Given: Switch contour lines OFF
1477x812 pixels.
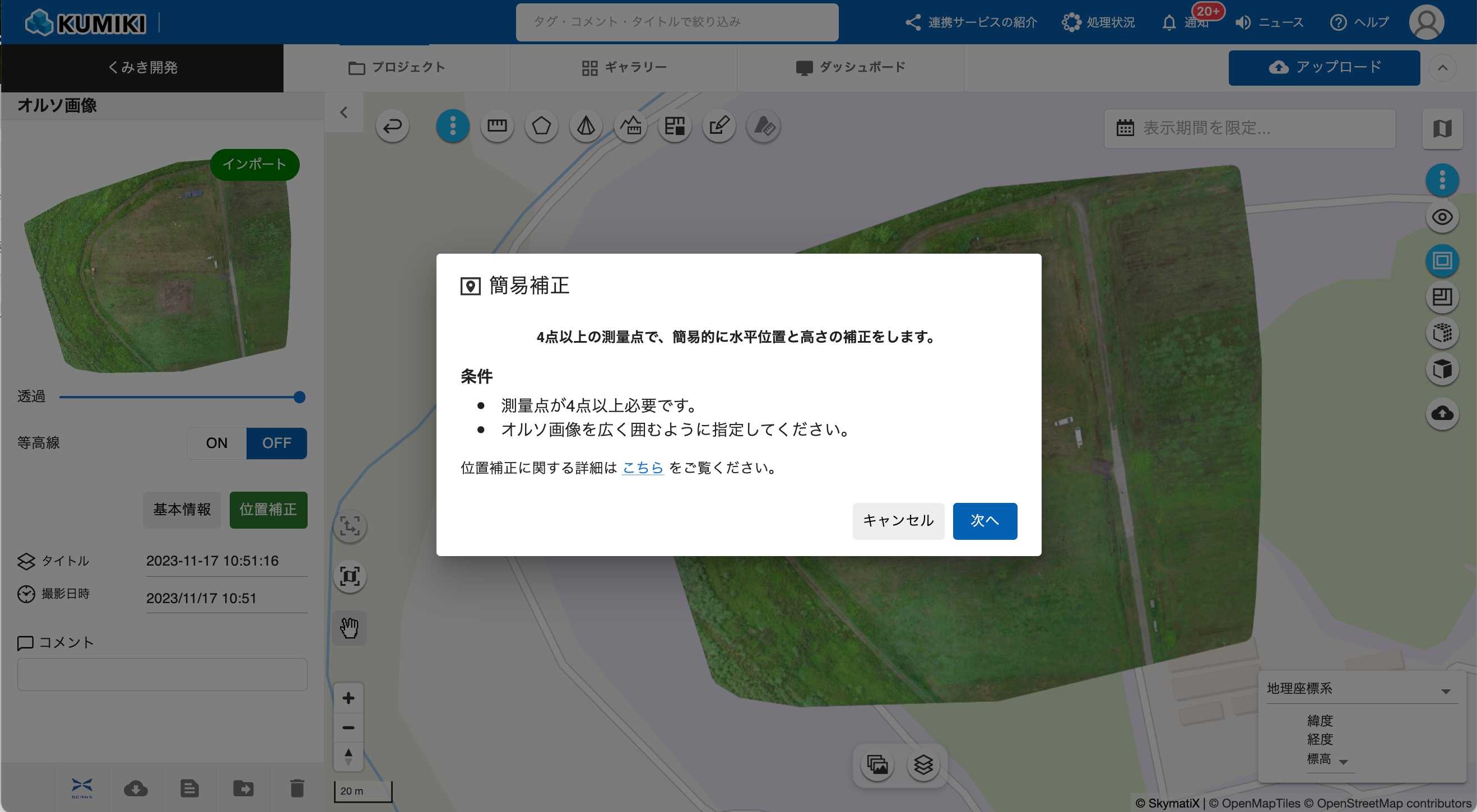Looking at the screenshot, I should [x=276, y=443].
